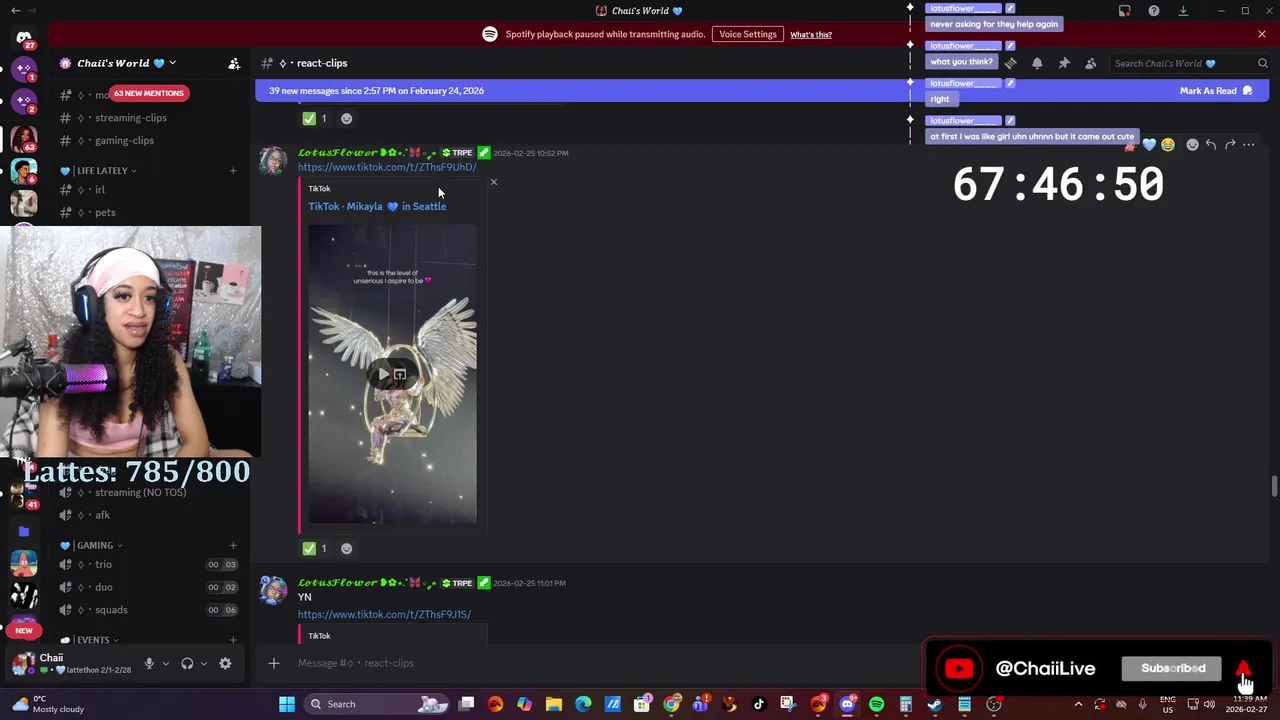1280x720 pixels.
Task: Click the Windows taskbar search box
Action: [x=377, y=704]
